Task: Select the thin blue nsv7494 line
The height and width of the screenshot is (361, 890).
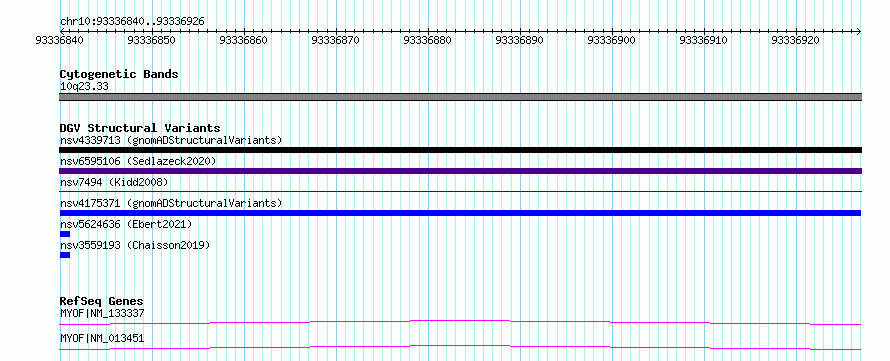Action: [x=460, y=192]
